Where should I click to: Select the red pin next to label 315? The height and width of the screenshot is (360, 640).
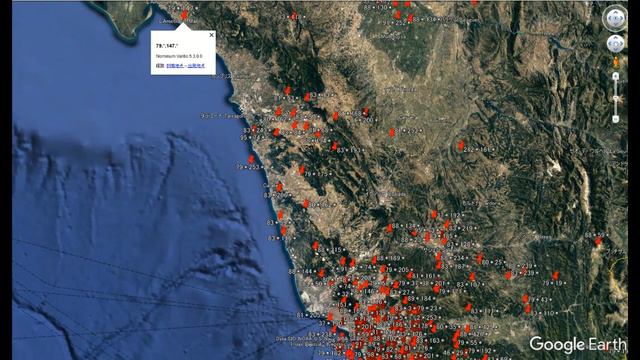(x=315, y=246)
